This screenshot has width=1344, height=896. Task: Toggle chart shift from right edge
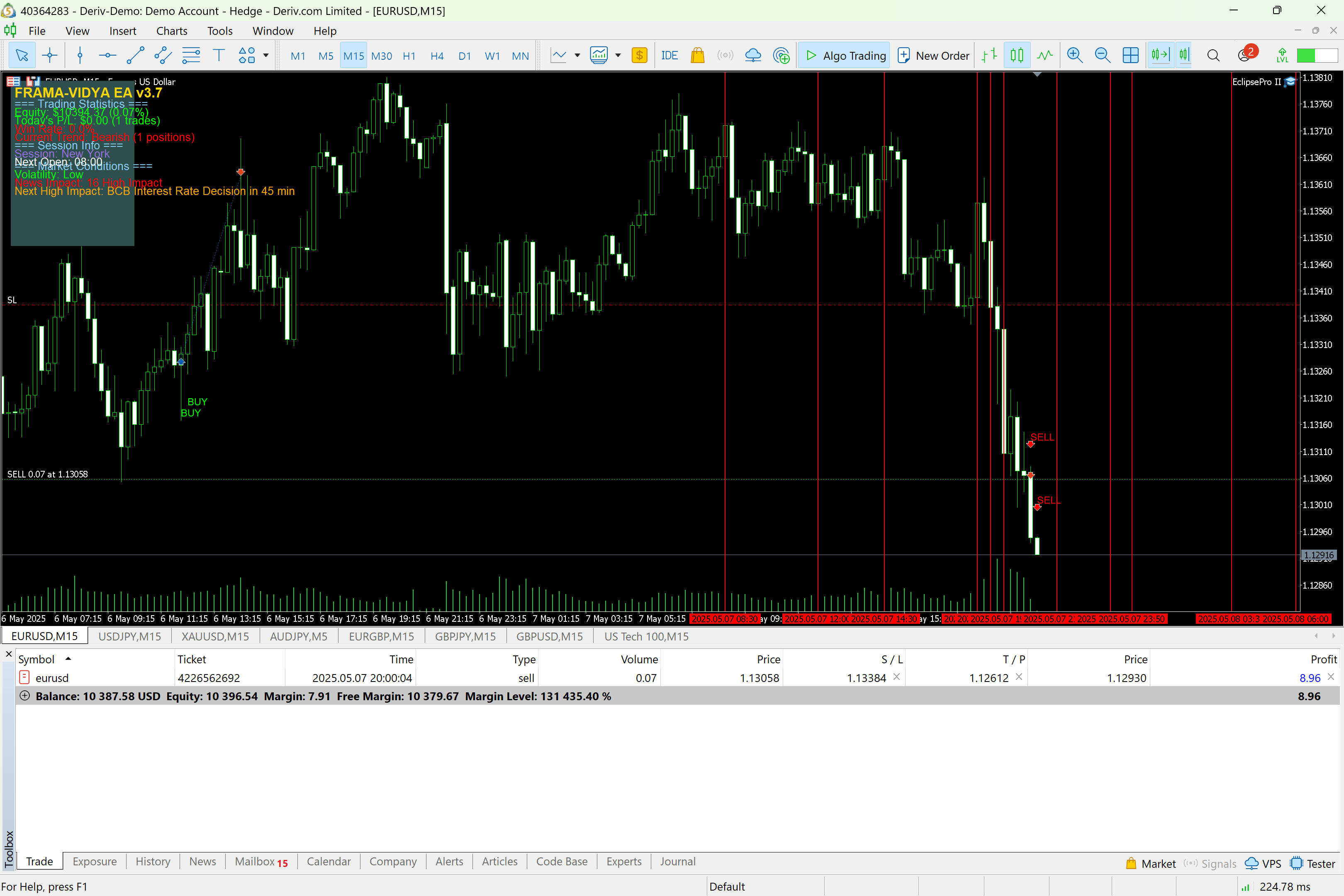pos(1185,56)
